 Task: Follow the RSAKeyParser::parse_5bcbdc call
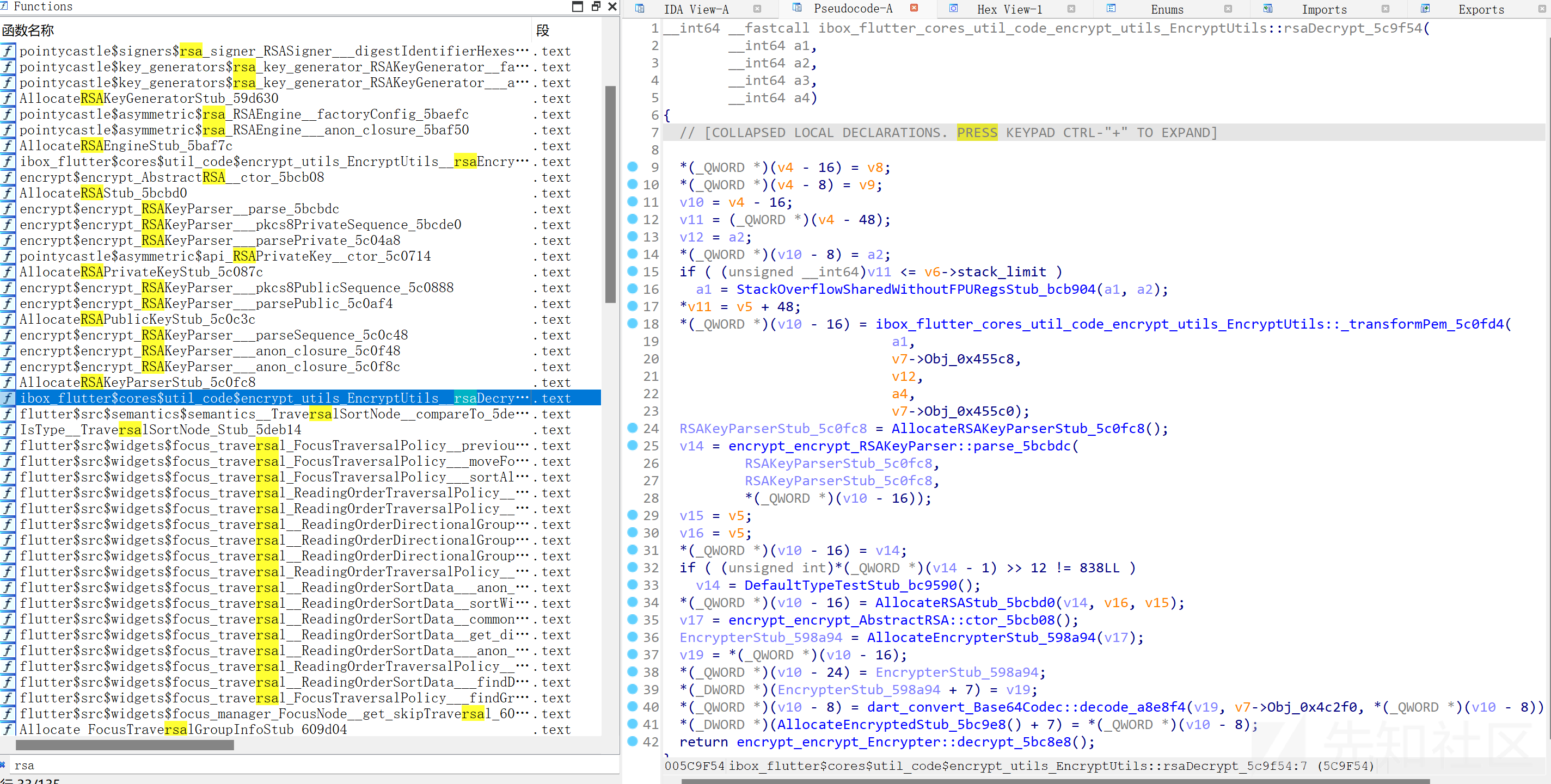(x=899, y=447)
